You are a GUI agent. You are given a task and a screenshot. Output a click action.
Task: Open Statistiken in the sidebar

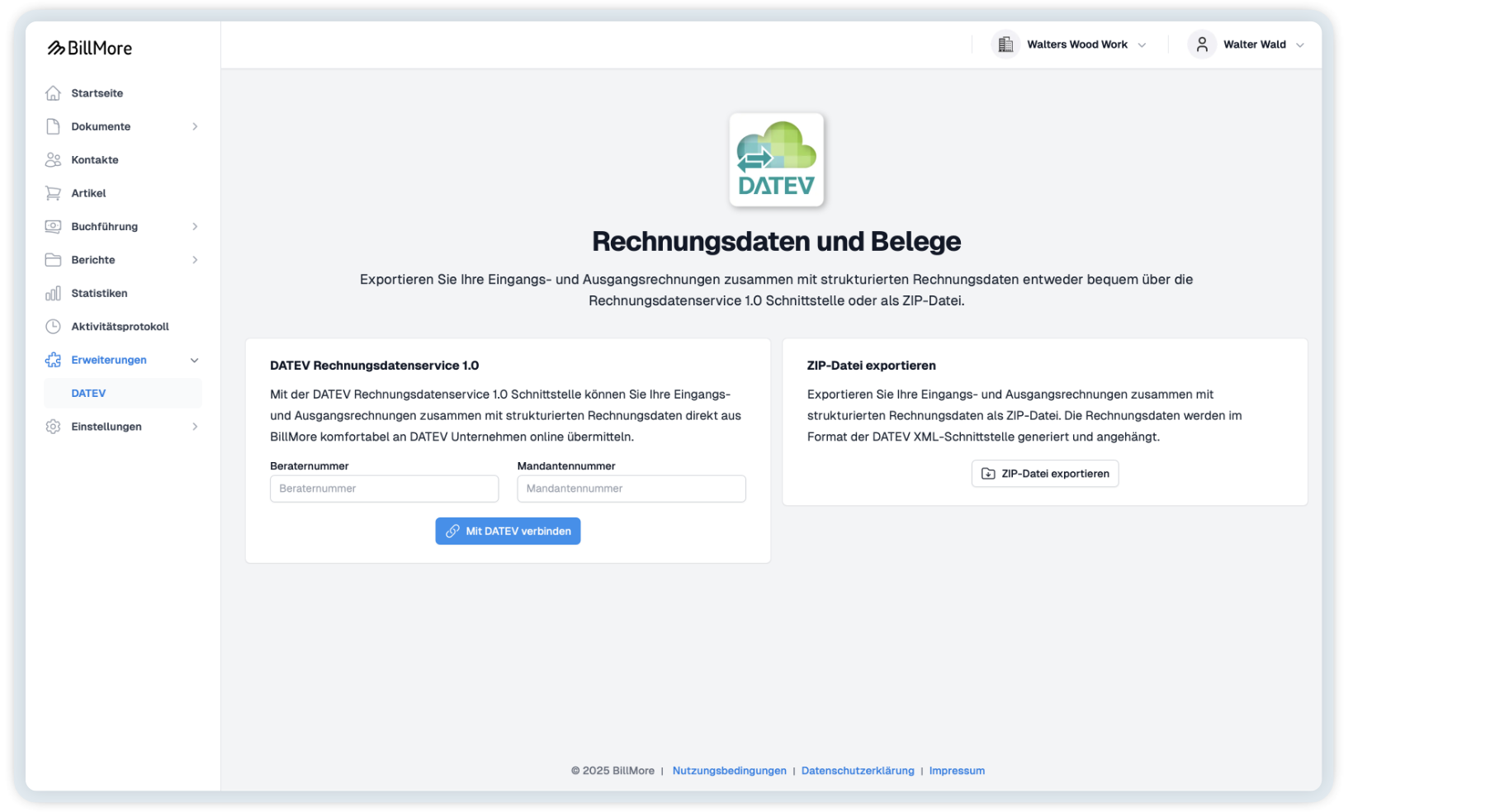pyautogui.click(x=123, y=293)
